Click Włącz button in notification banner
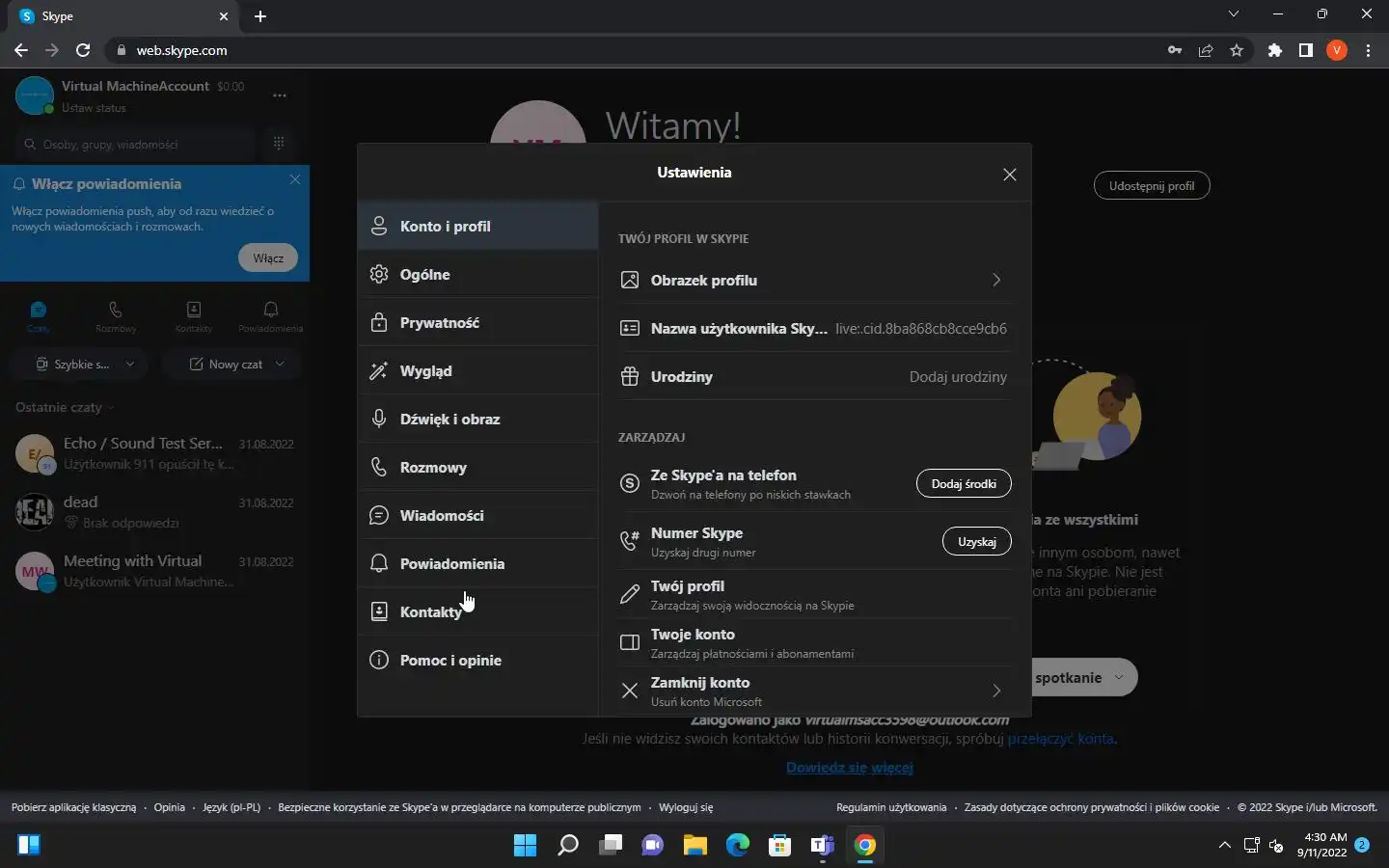 click(268, 258)
